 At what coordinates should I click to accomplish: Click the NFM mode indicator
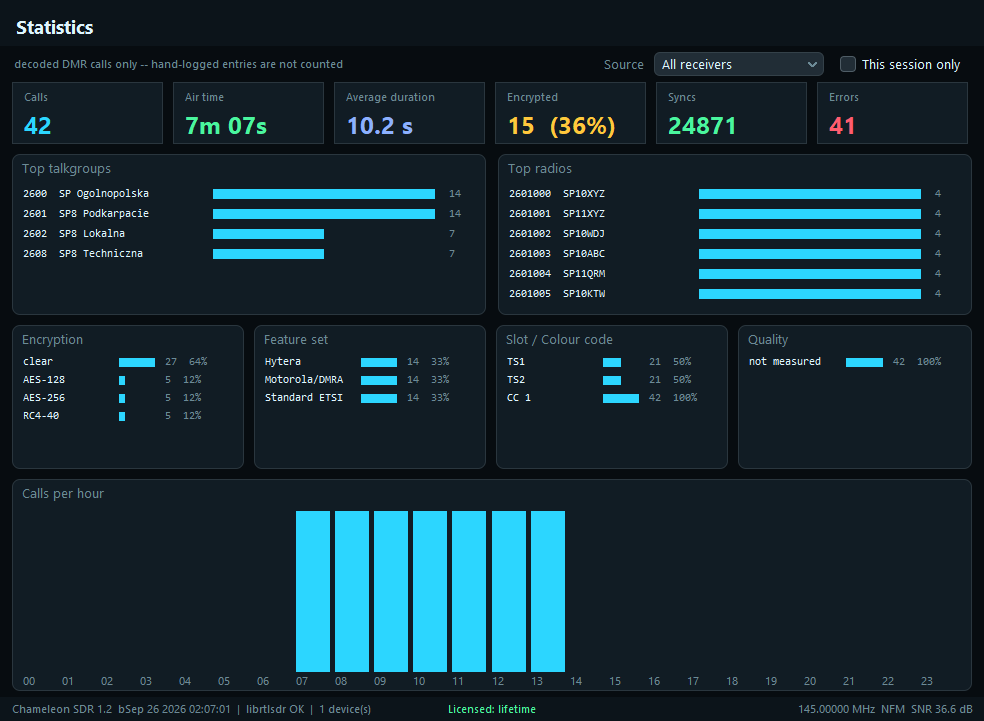892,709
